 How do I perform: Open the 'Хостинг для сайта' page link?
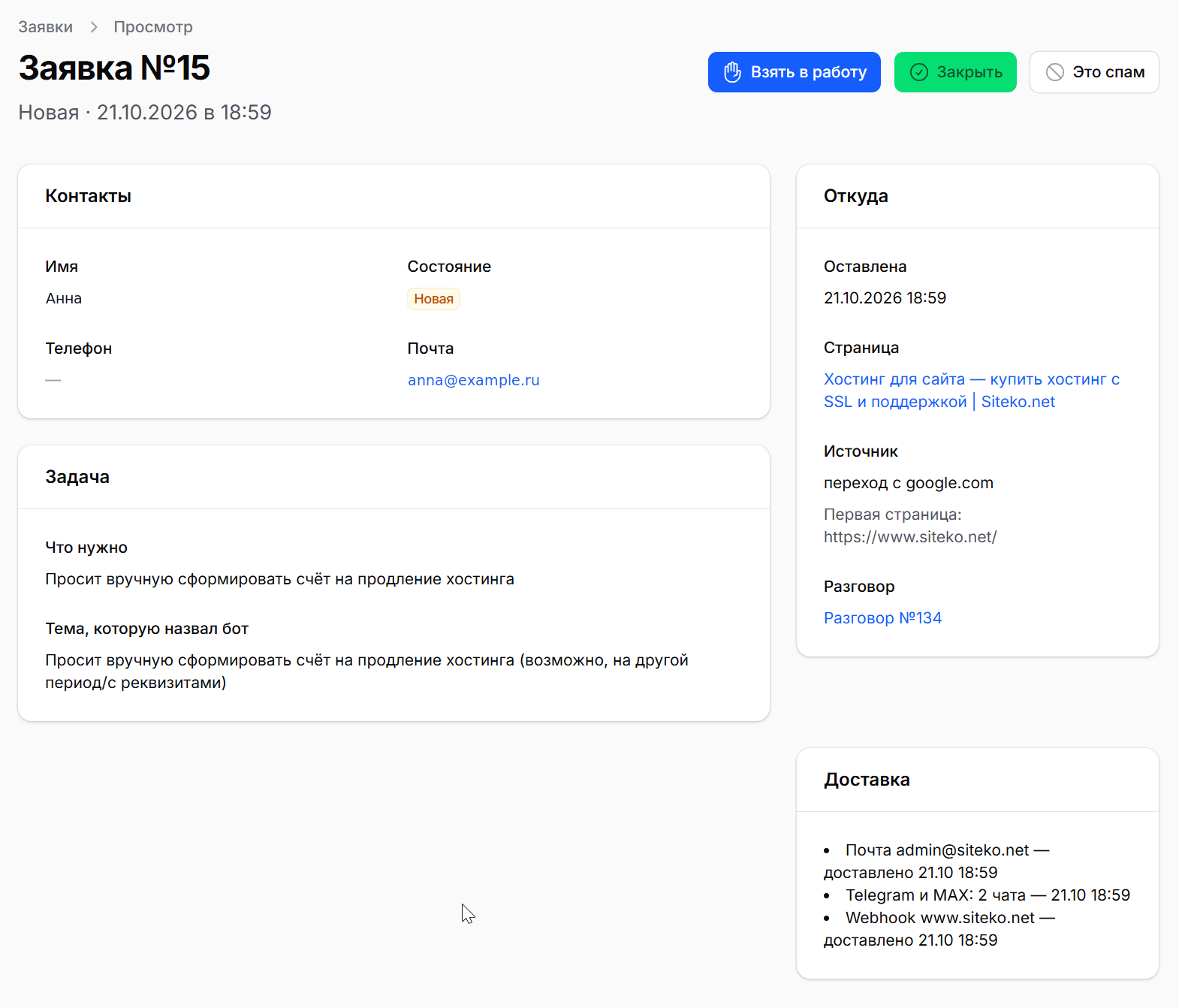972,391
